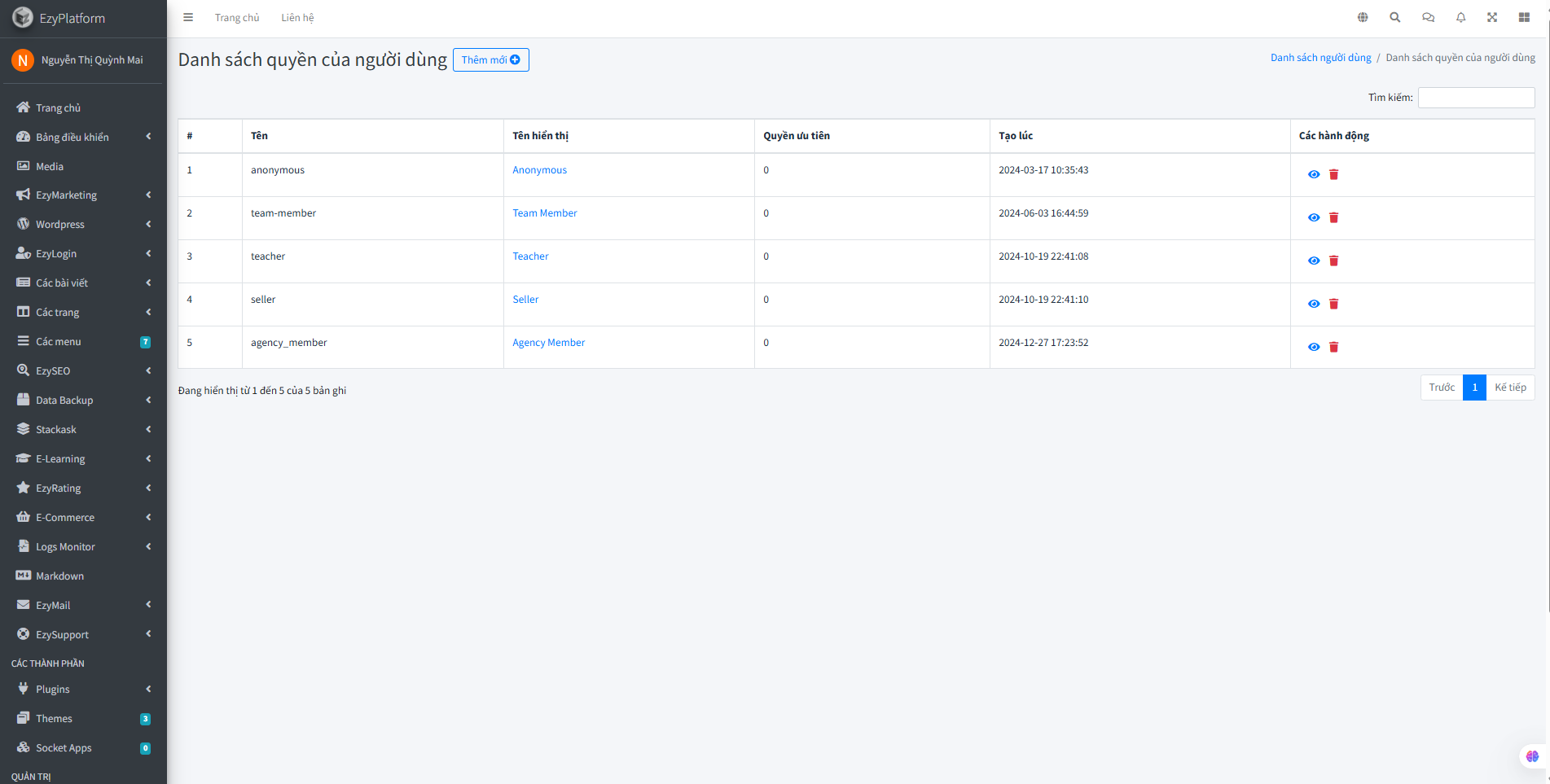The width and height of the screenshot is (1550, 784).
Task: Expand the EzyMarketing sidebar menu
Action: click(x=83, y=195)
